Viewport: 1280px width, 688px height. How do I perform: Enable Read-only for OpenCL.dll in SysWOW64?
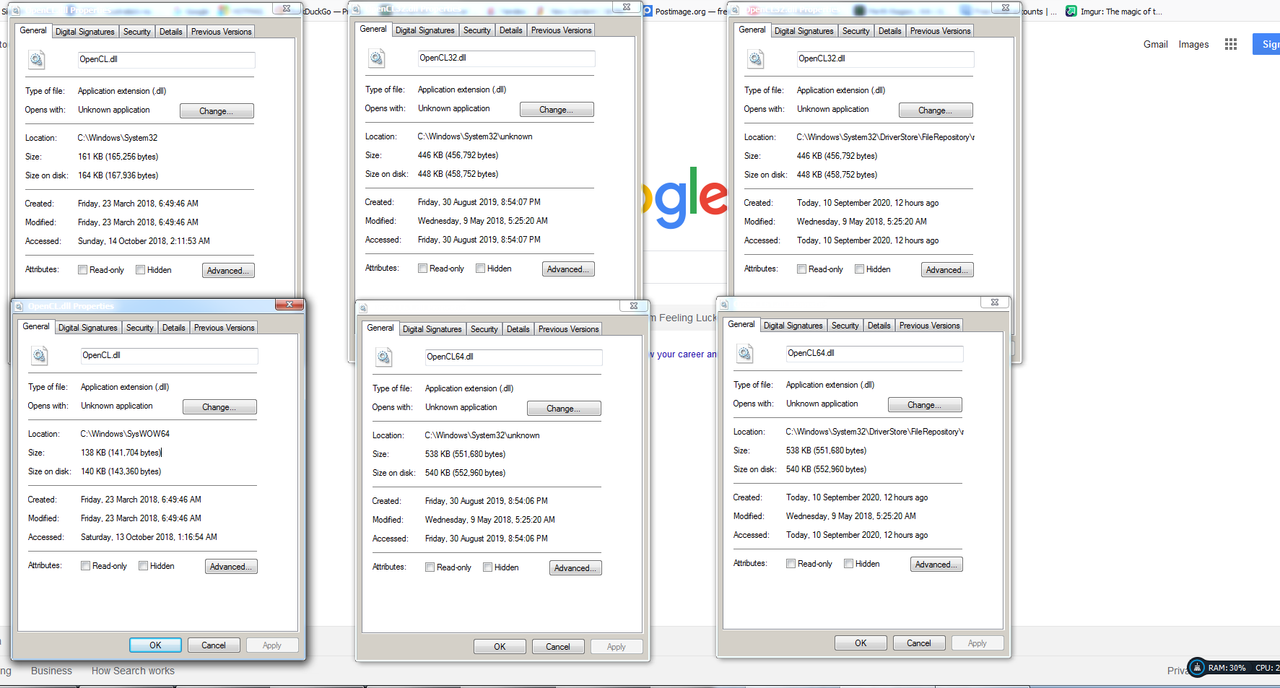(85, 566)
